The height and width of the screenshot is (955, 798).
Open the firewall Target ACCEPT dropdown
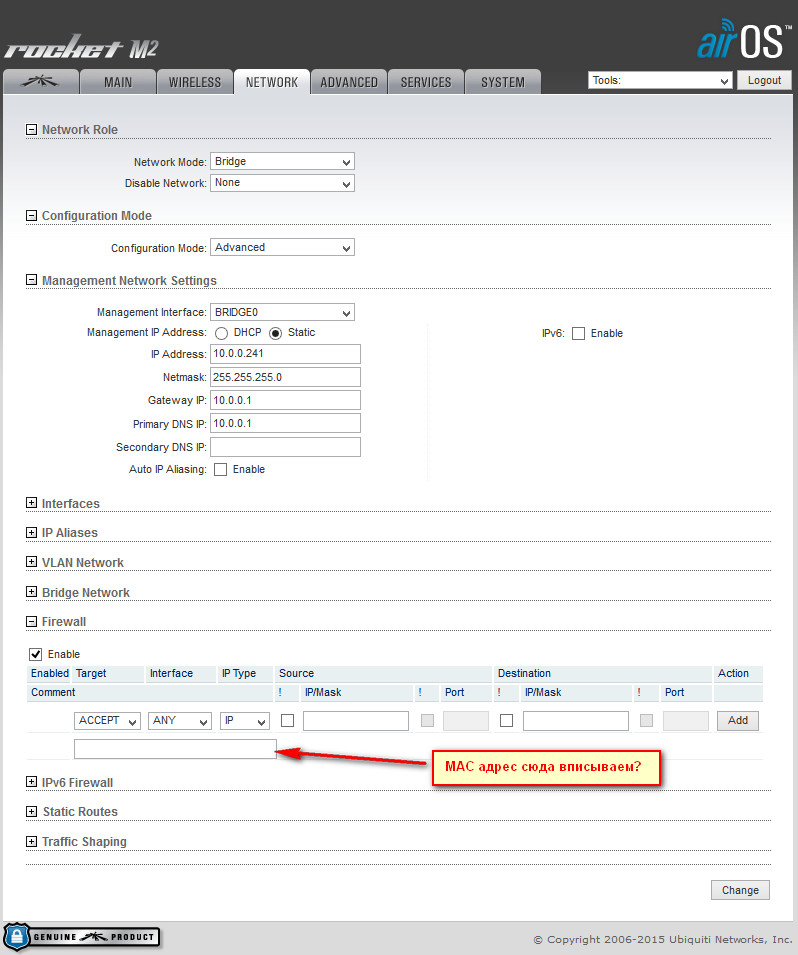pyautogui.click(x=107, y=721)
